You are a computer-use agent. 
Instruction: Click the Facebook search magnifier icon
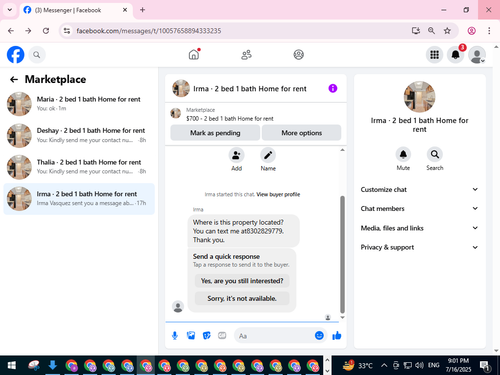[37, 55]
